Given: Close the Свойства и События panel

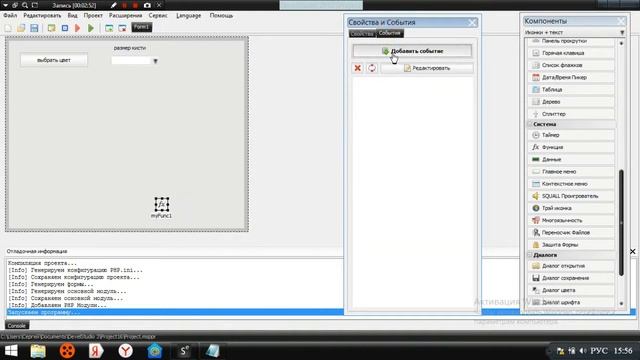Looking at the screenshot, I should (x=472, y=22).
